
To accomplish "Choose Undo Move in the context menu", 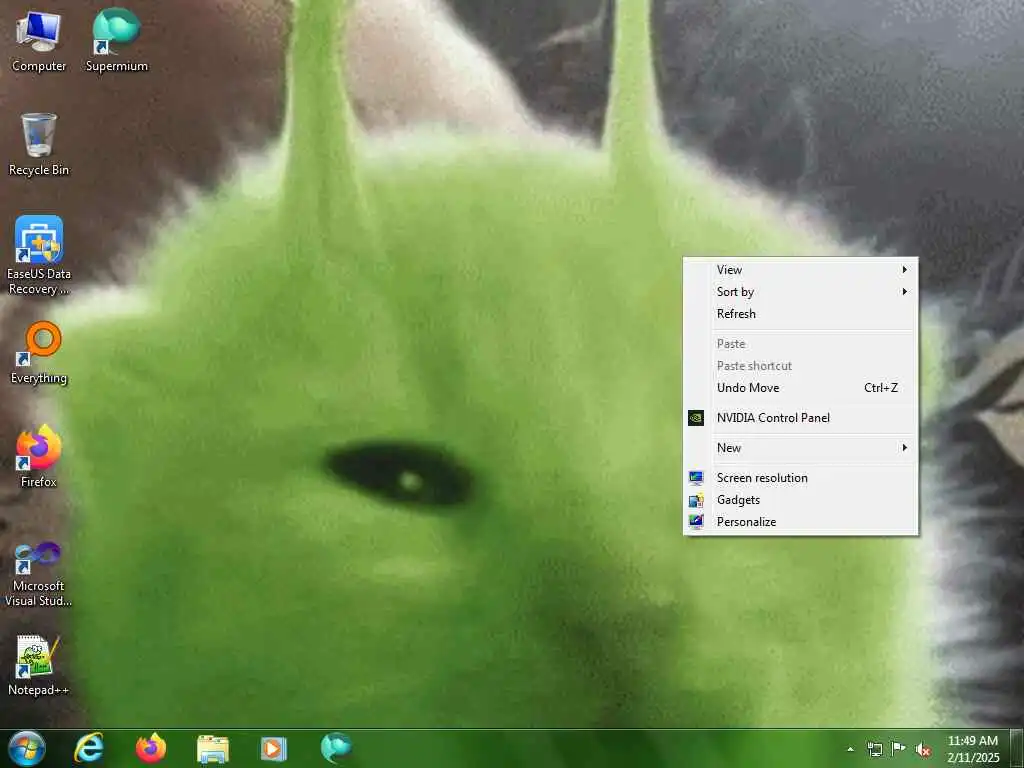I will [801, 388].
